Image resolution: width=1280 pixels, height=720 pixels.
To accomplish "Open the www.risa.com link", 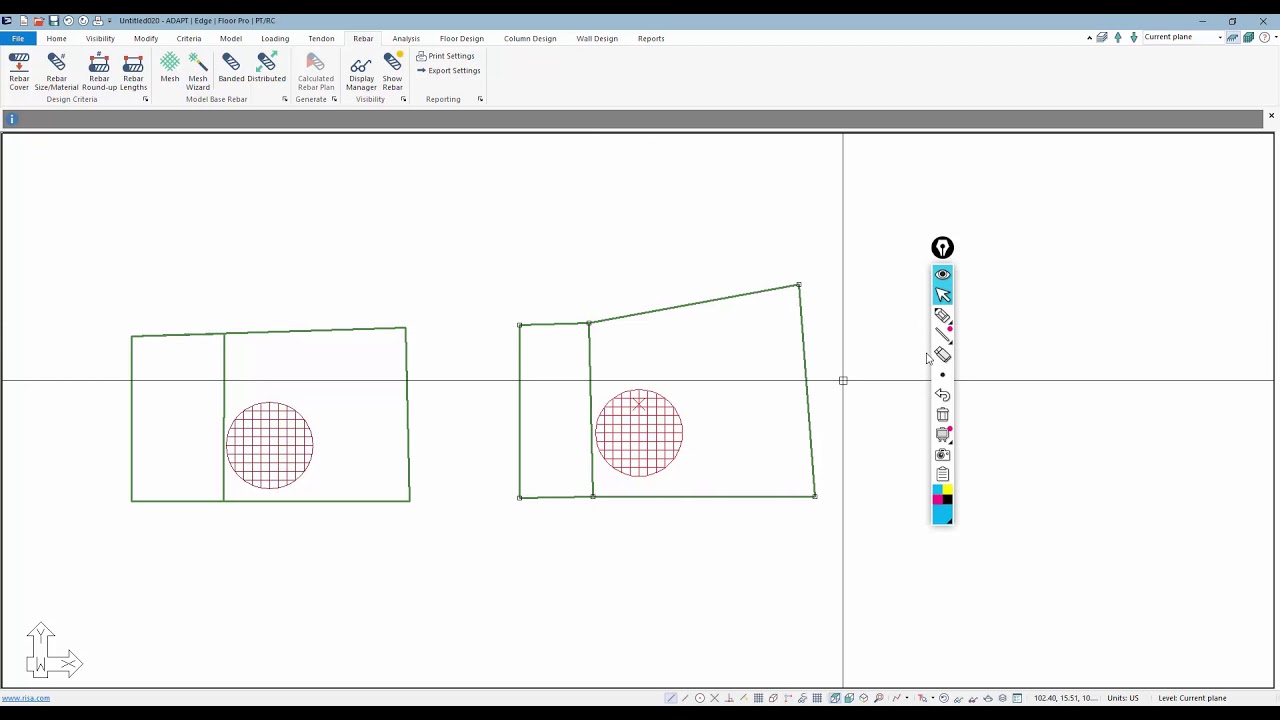I will (x=26, y=698).
